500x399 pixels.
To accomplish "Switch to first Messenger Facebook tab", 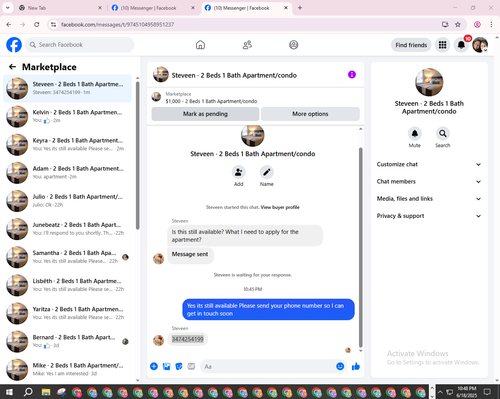I will [153, 8].
